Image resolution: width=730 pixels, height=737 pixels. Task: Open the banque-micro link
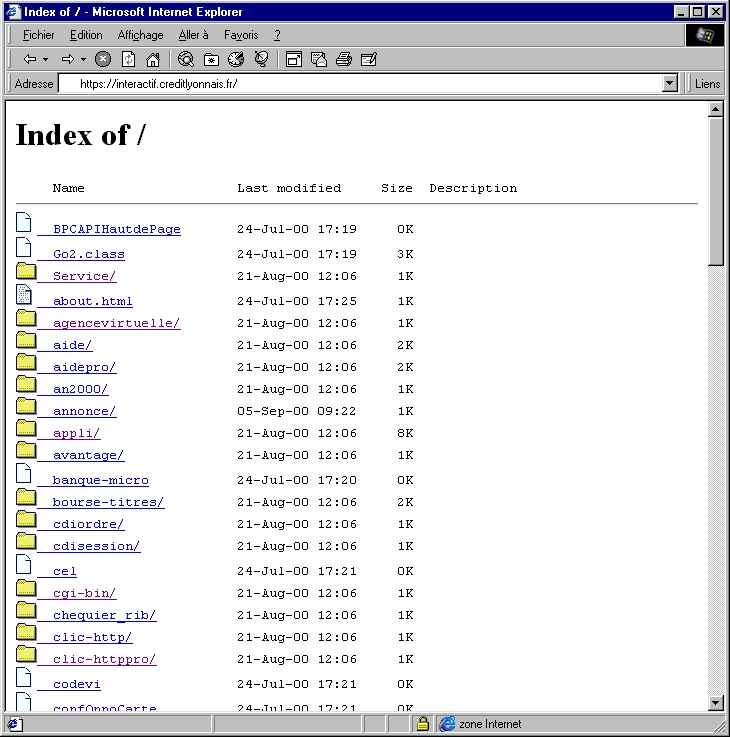tap(101, 480)
